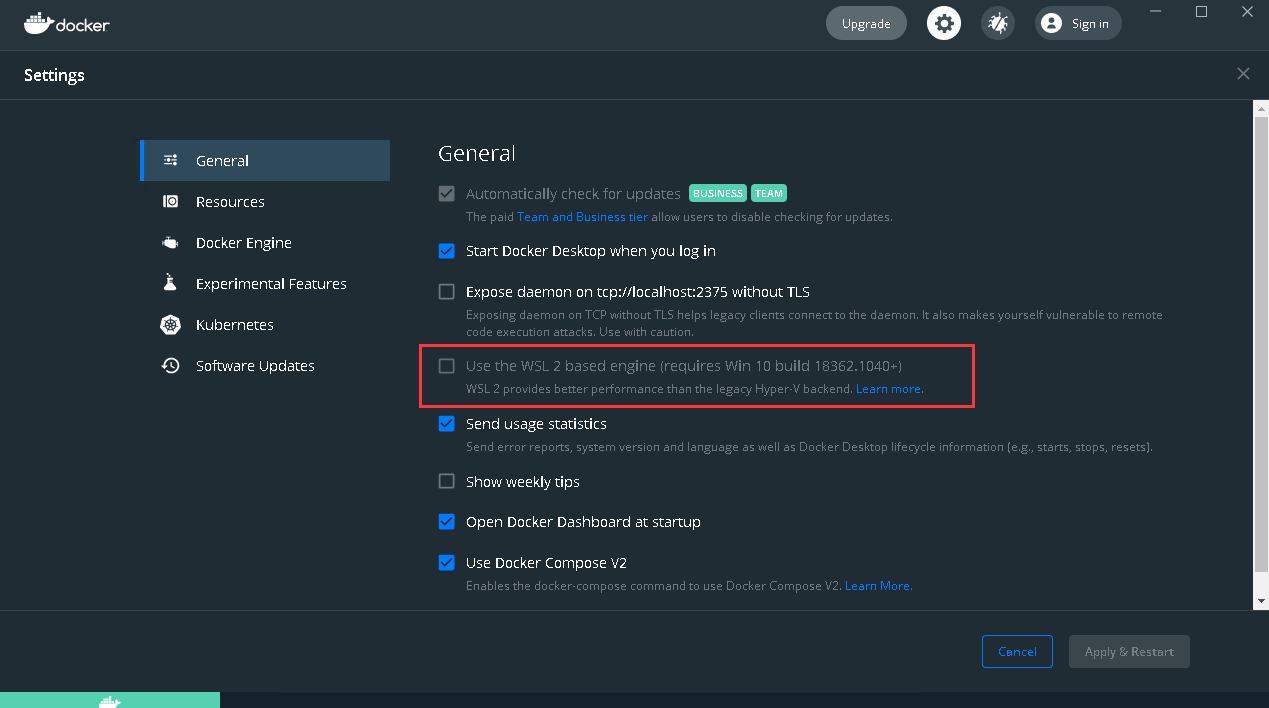Screen dimensions: 1269x708
Task: Disable Use Docker Compose V2
Action: click(x=446, y=562)
